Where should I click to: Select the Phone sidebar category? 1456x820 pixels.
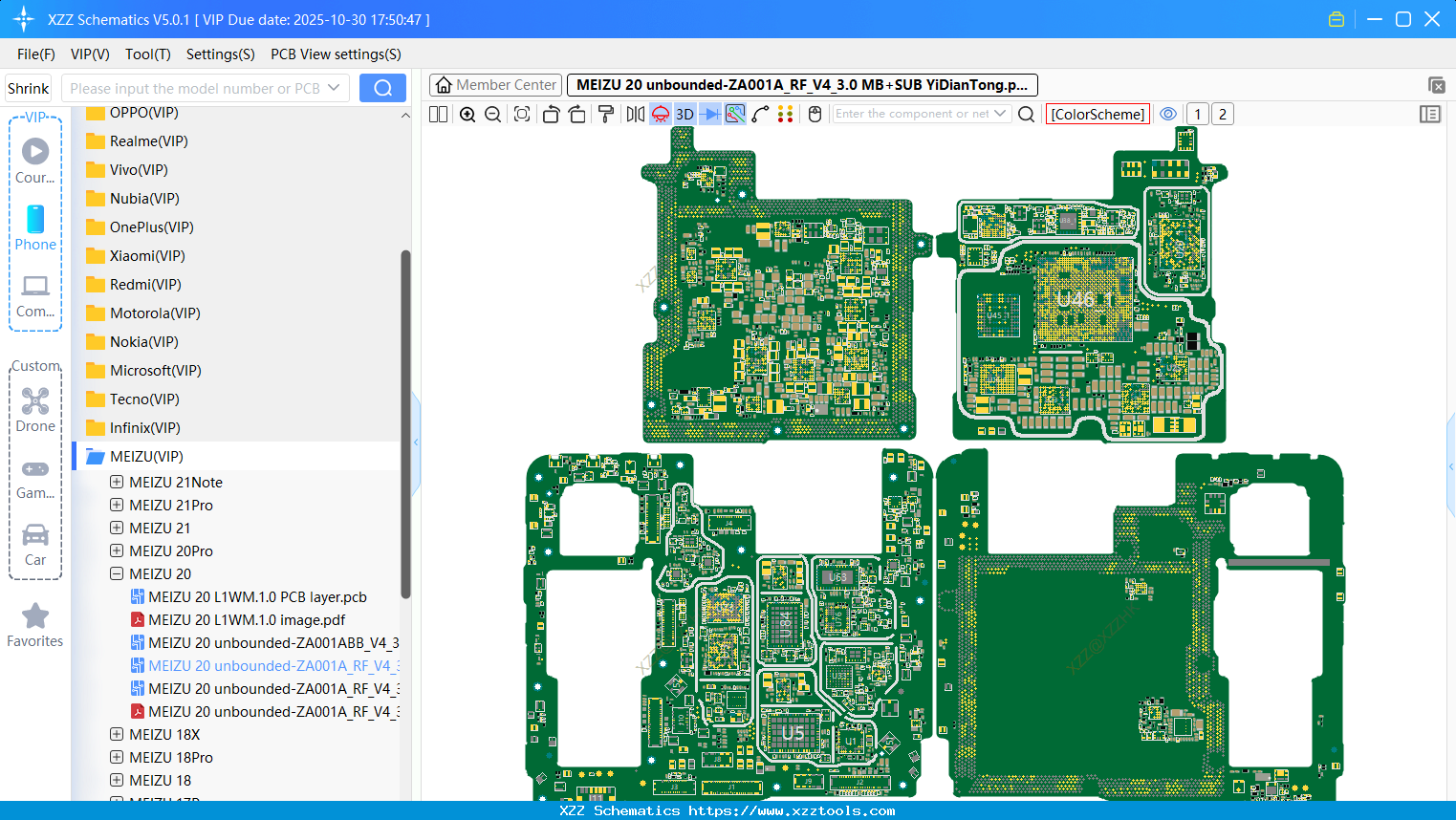pyautogui.click(x=35, y=227)
